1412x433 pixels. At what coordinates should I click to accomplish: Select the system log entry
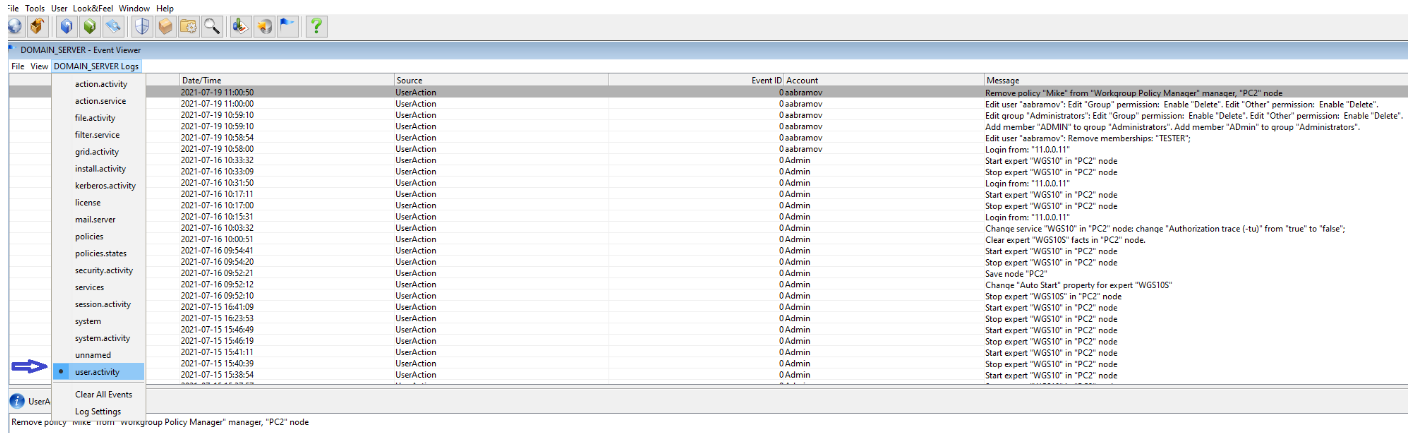[x=99, y=322]
